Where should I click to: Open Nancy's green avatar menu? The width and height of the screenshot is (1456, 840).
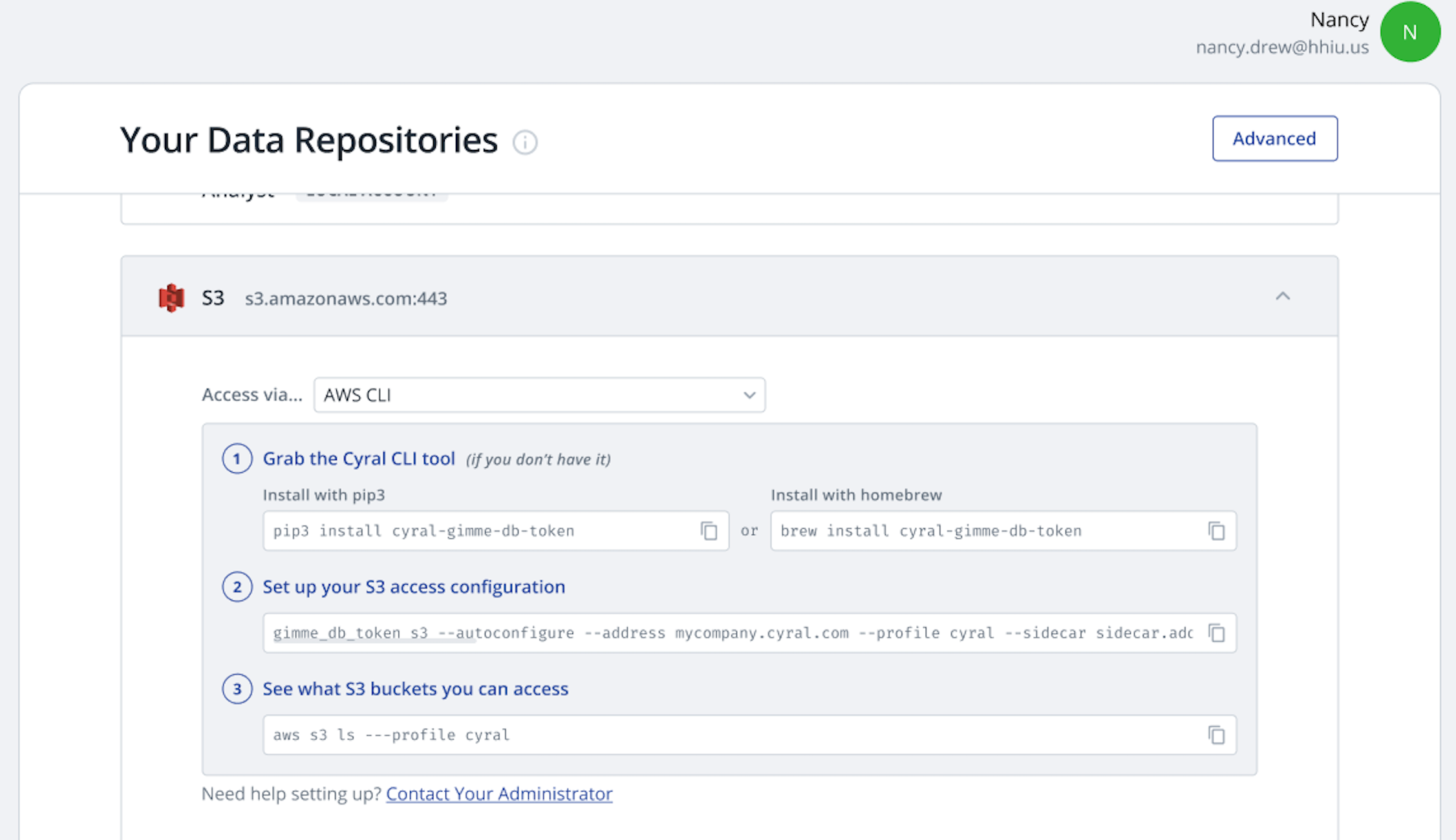tap(1409, 32)
